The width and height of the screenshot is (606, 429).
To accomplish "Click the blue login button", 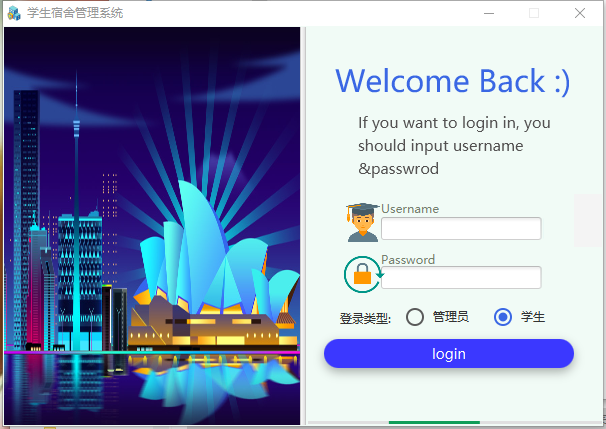I will 449,354.
